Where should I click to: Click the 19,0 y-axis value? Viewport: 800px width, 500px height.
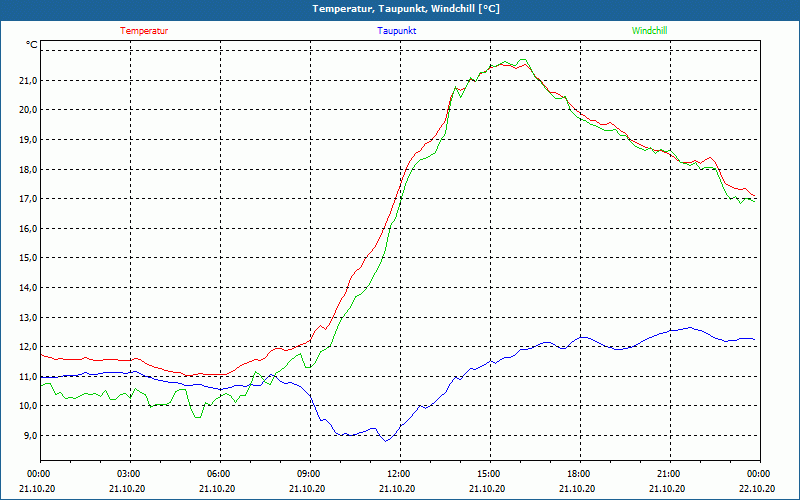click(29, 139)
